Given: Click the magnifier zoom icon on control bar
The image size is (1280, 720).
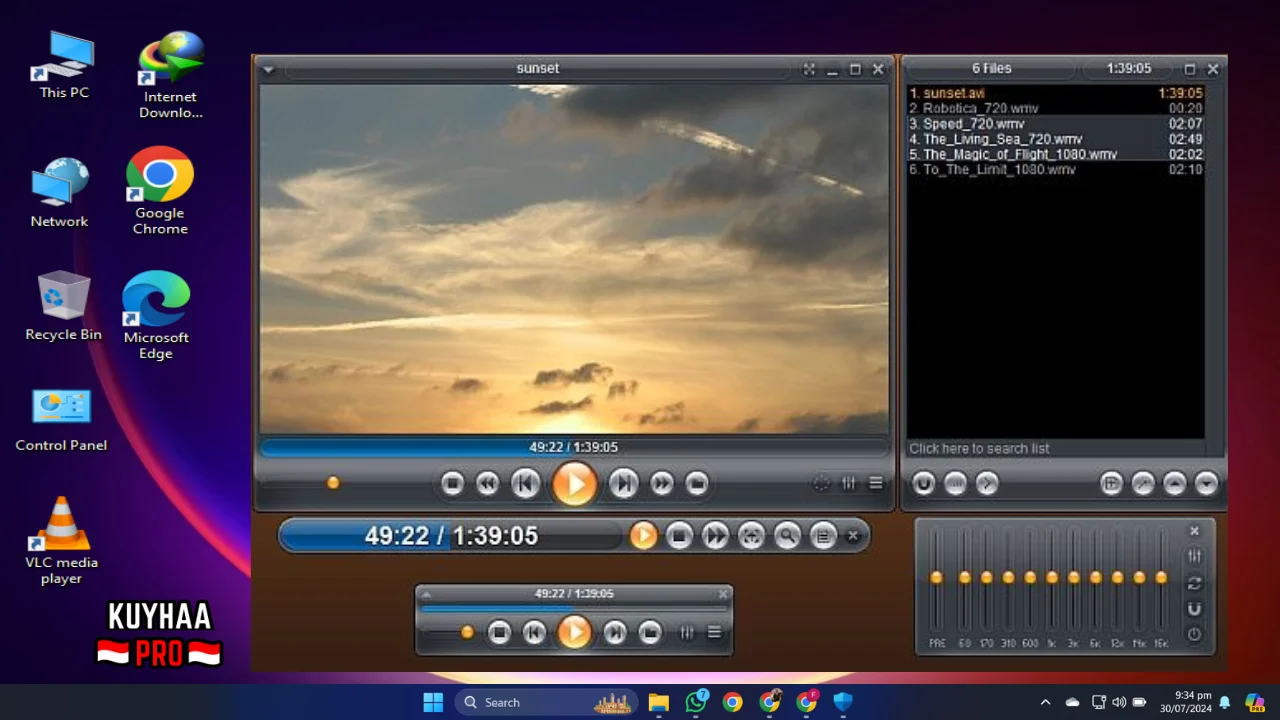Looking at the screenshot, I should pos(787,536).
